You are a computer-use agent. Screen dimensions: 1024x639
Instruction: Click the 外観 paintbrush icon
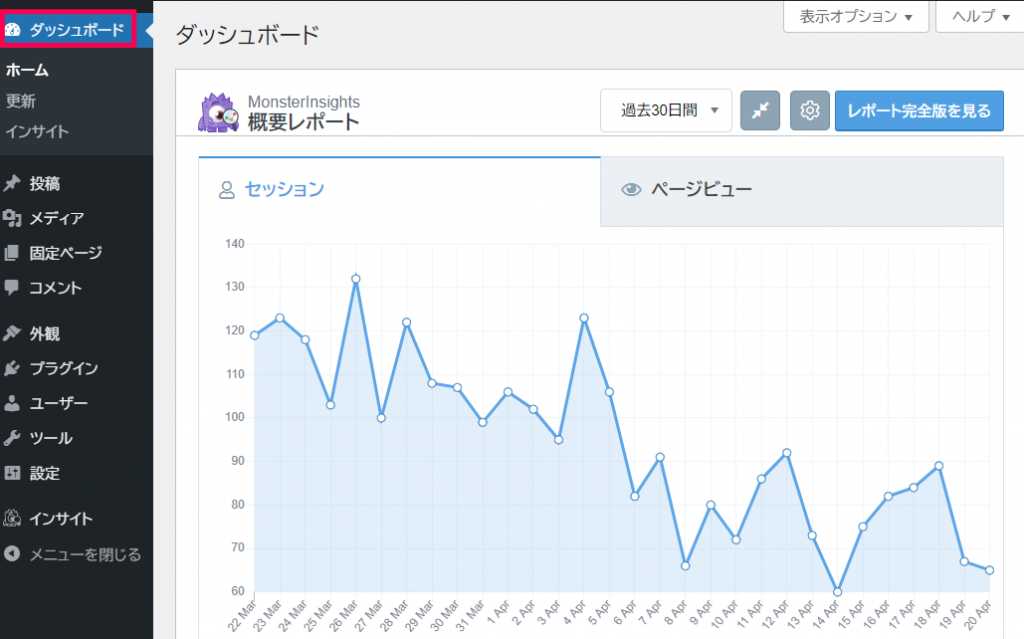[12, 333]
